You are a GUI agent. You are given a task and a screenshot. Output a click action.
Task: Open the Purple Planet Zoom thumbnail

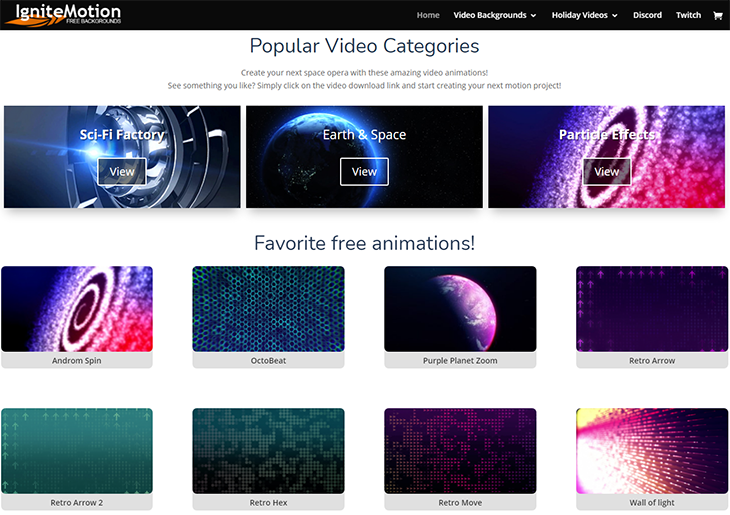coord(460,309)
